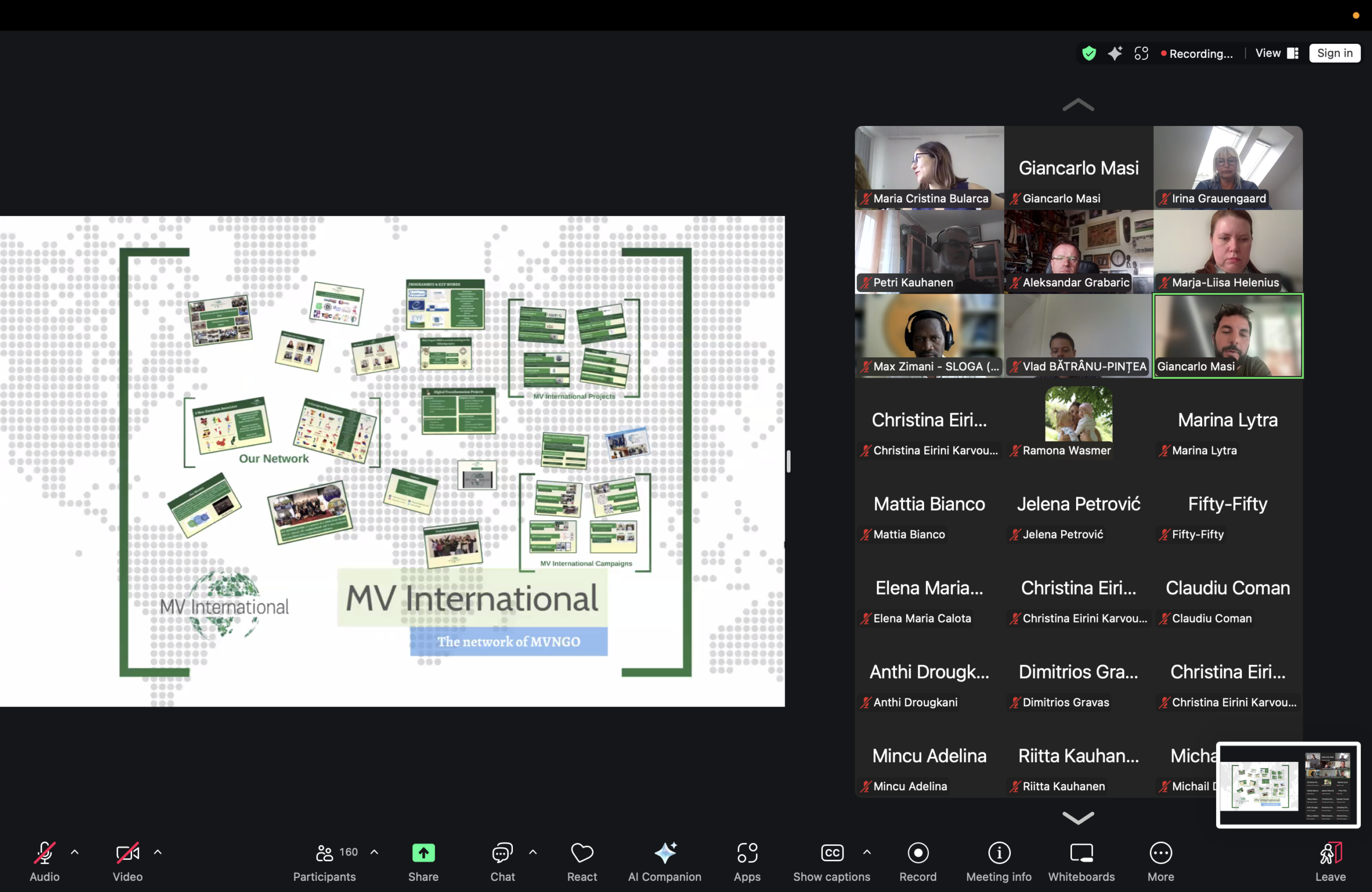Screen dimensions: 1372x892
Task: Click the green Share screen button
Action: click(423, 861)
